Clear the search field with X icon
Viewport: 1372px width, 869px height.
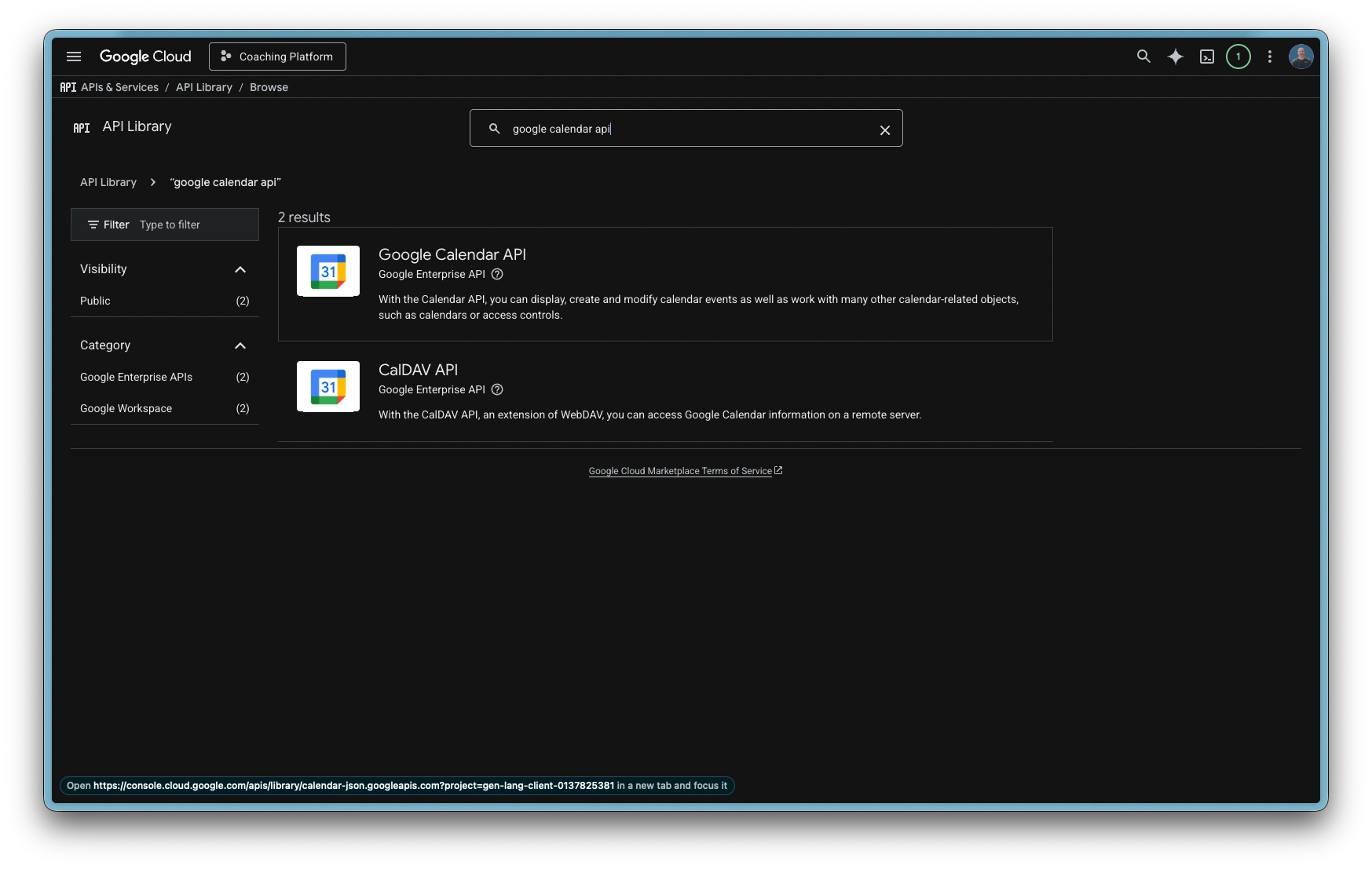885,130
